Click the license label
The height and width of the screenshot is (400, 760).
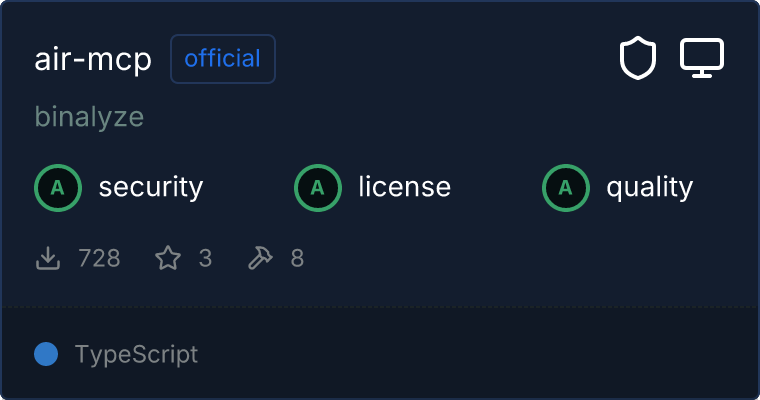[404, 187]
